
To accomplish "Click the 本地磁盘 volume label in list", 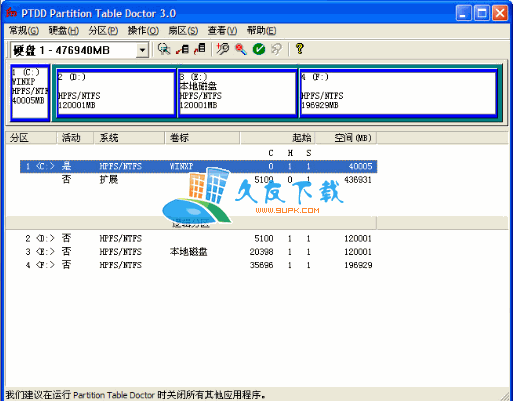I will (189, 252).
